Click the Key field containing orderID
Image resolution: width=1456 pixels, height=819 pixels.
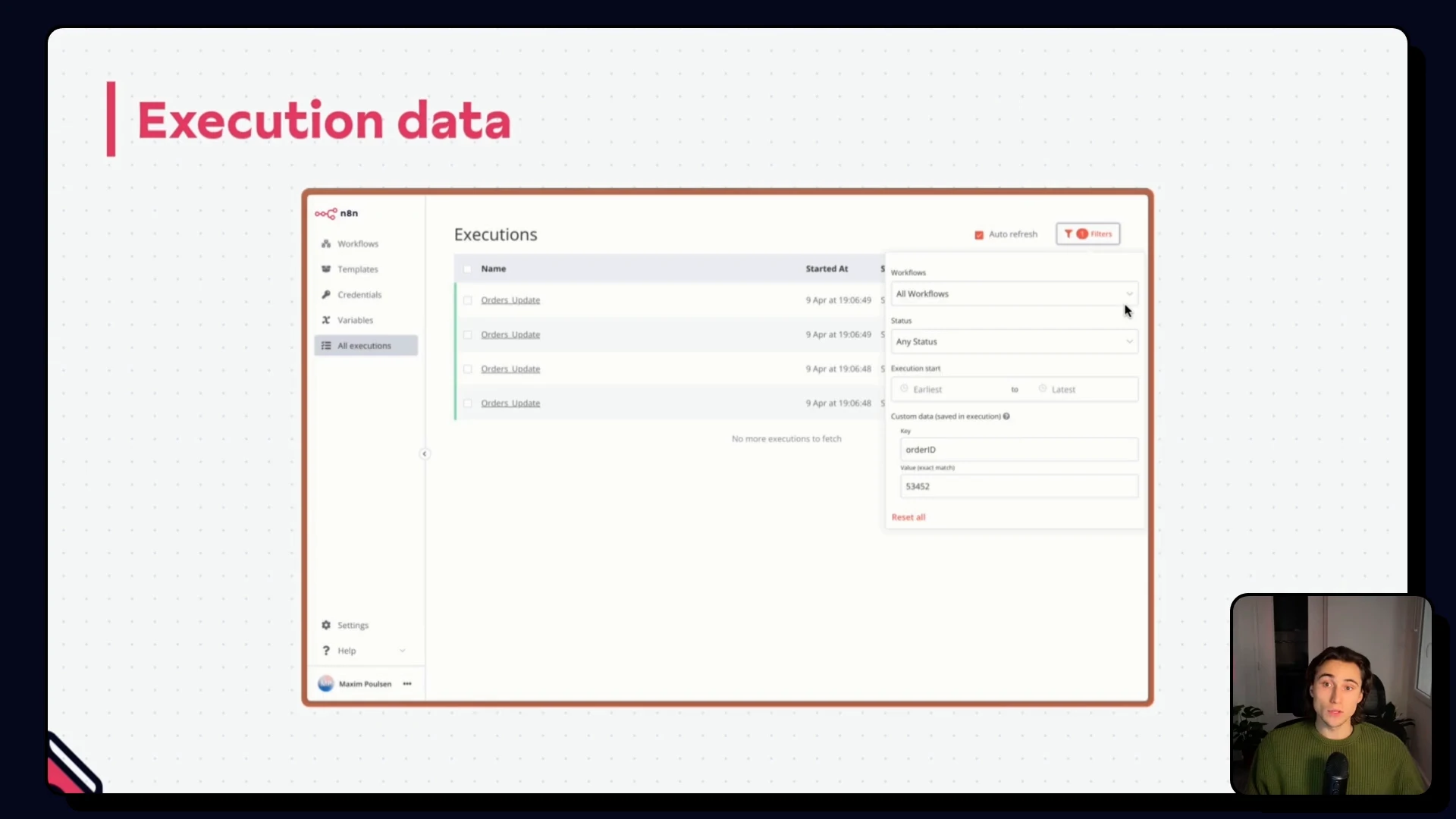(1019, 450)
